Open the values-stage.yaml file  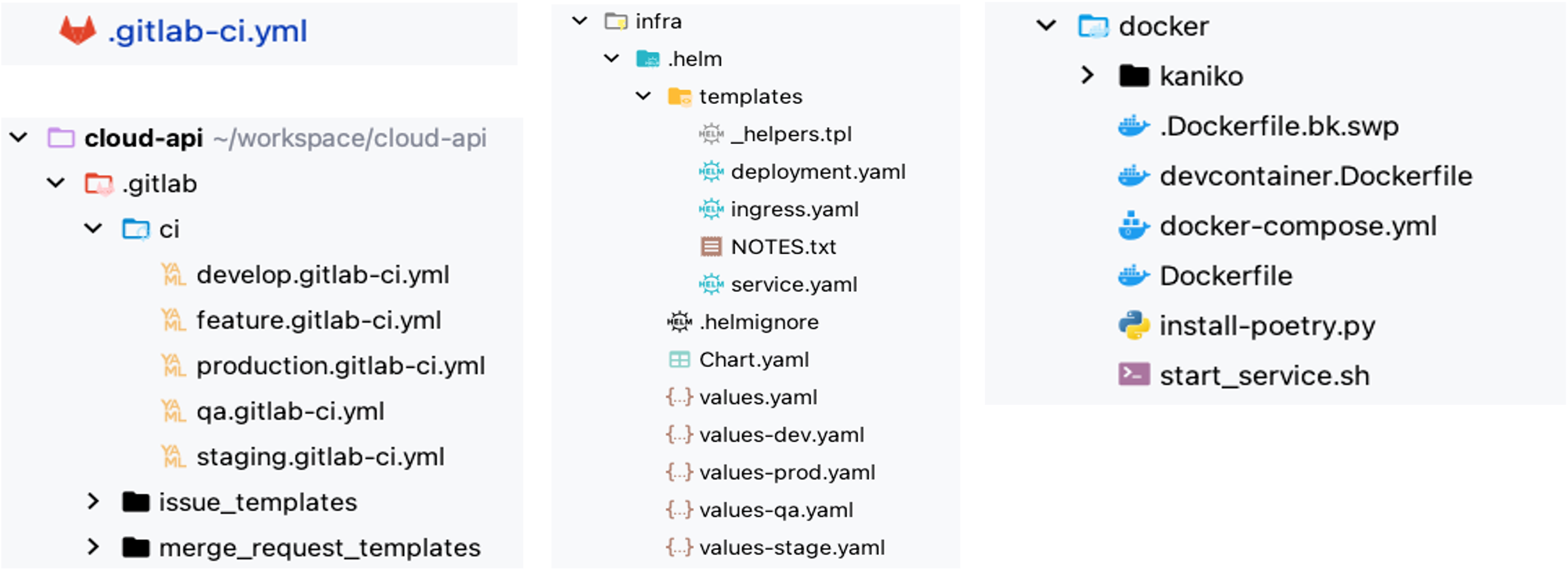[x=792, y=548]
